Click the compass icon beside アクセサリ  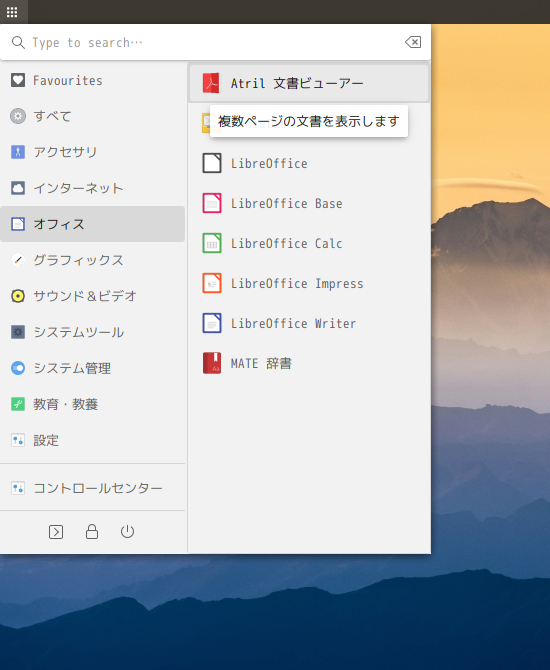[x=18, y=152]
